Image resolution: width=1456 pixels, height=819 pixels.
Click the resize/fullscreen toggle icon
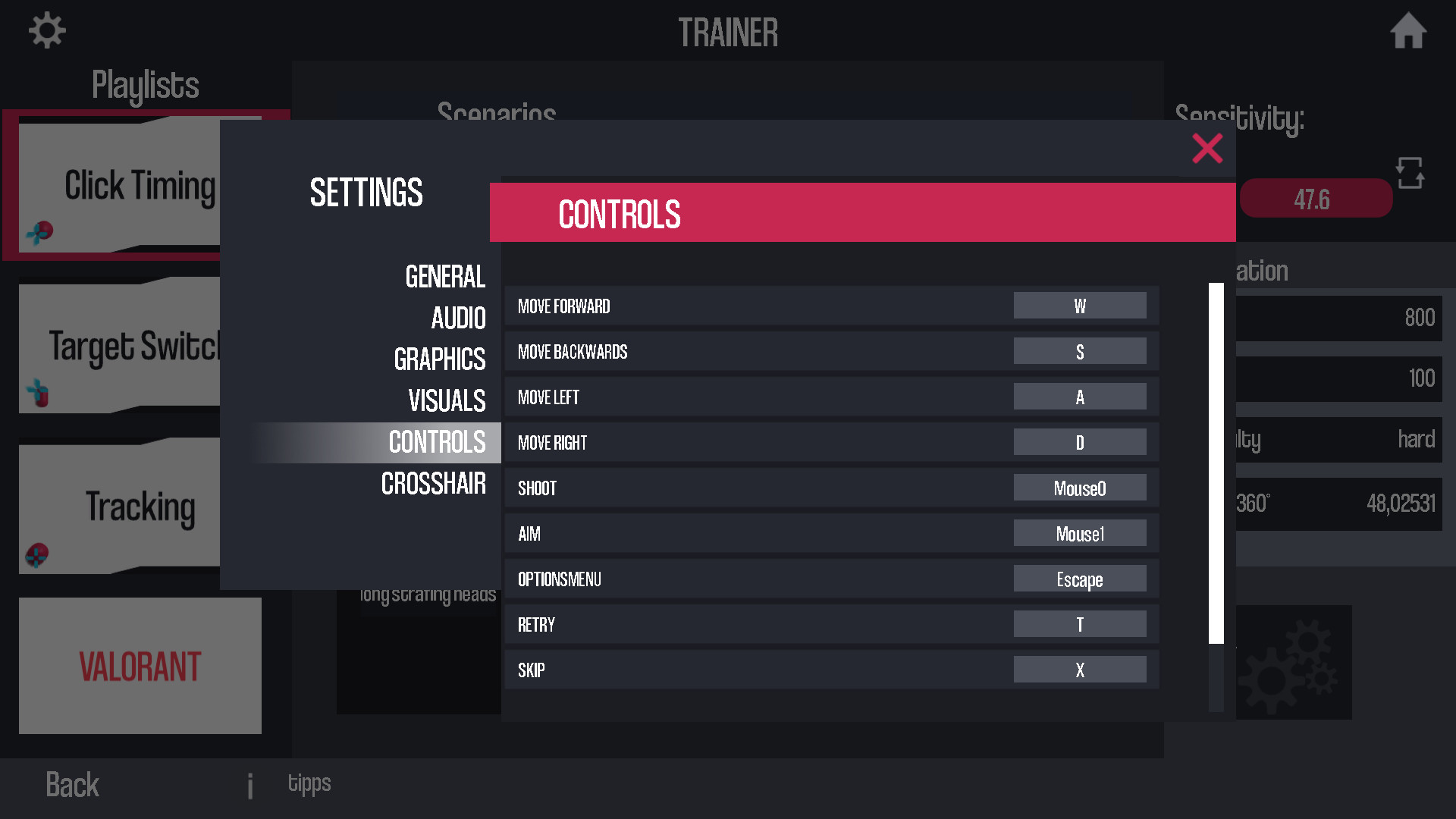pos(1412,172)
